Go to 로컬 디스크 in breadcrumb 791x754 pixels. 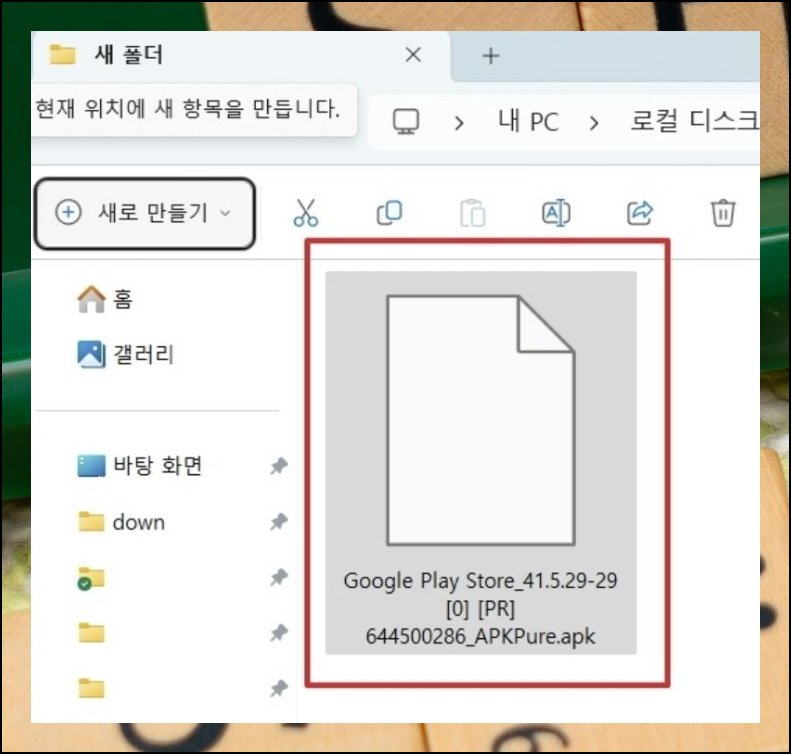[695, 121]
